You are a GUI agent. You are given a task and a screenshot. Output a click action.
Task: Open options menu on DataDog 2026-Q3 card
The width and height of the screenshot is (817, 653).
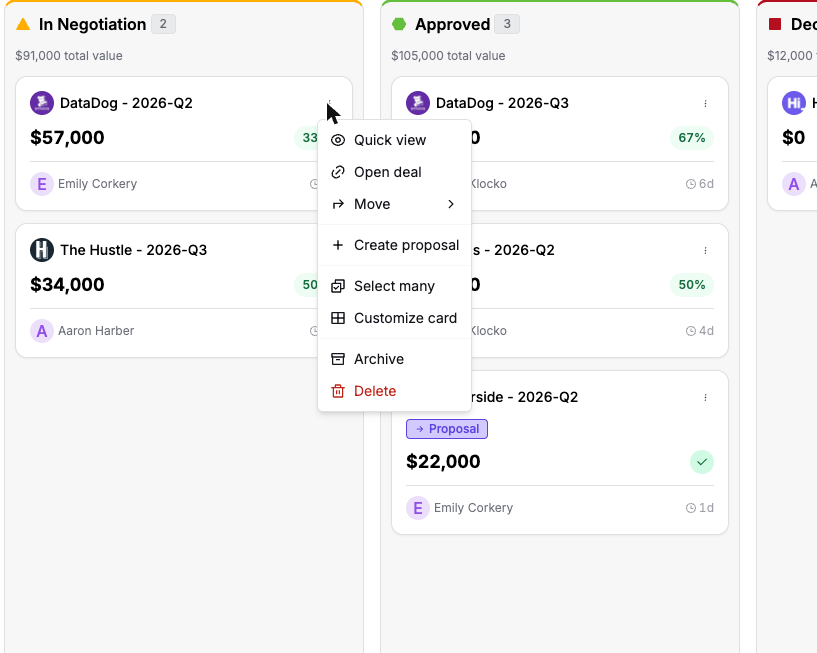pos(705,104)
